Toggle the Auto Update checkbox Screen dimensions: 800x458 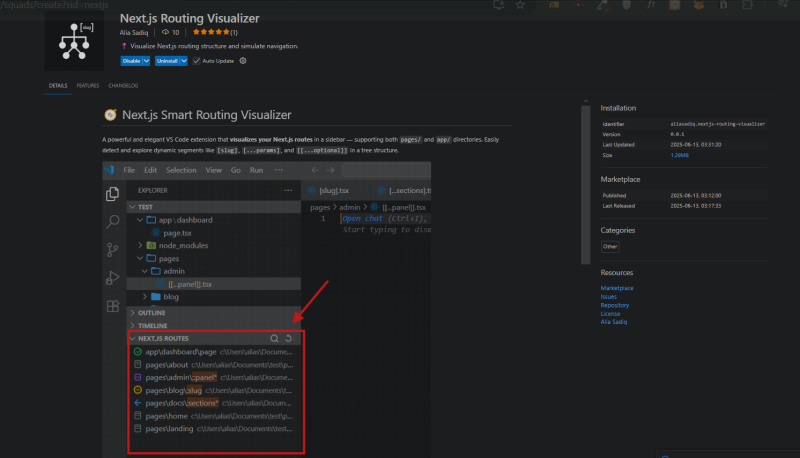(197, 61)
